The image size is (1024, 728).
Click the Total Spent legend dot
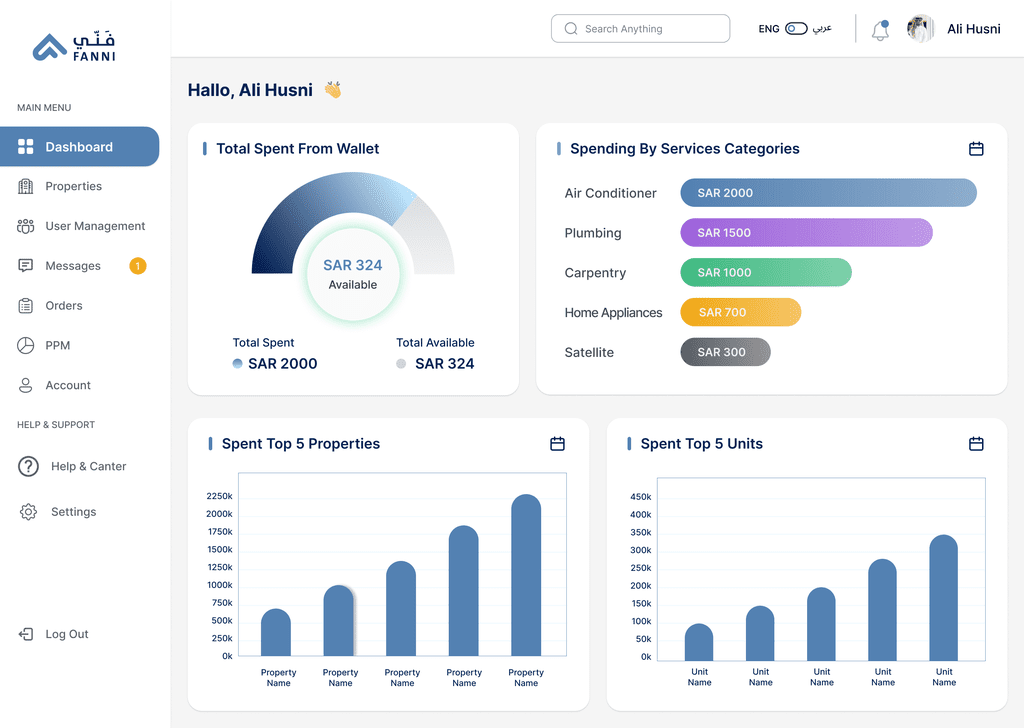coord(238,364)
